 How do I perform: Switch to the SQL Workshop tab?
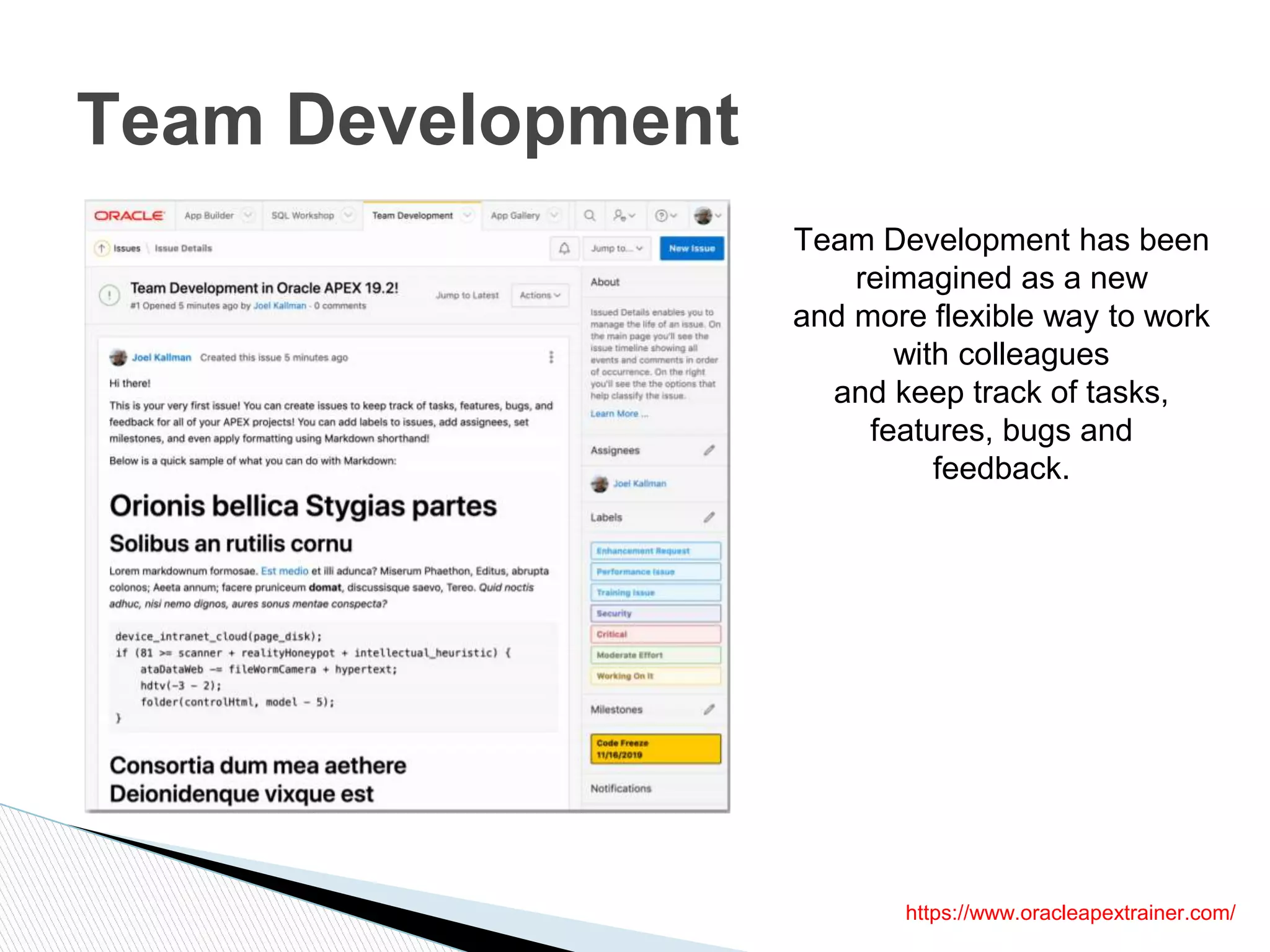(303, 216)
